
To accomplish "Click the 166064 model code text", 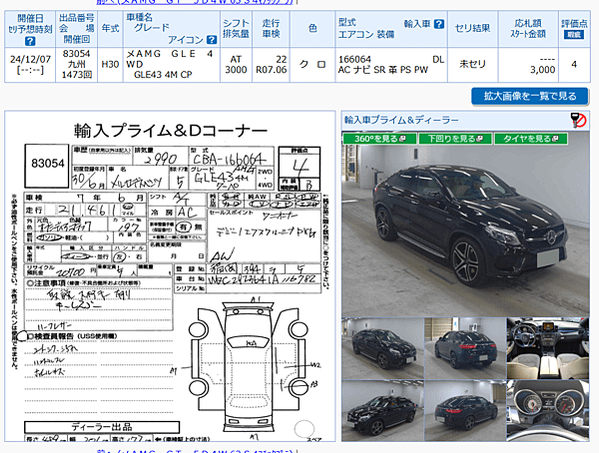I will (x=355, y=60).
